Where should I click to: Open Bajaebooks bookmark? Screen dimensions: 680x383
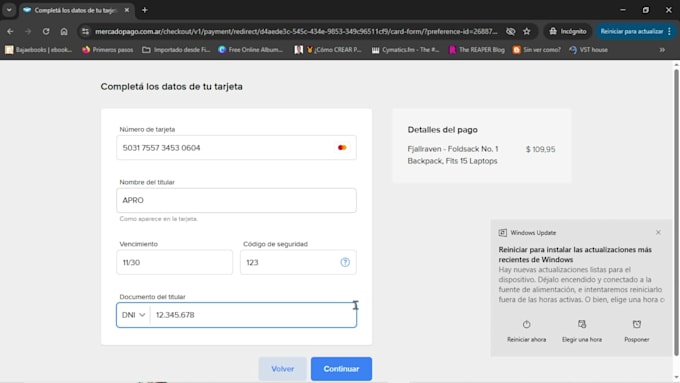coord(39,50)
